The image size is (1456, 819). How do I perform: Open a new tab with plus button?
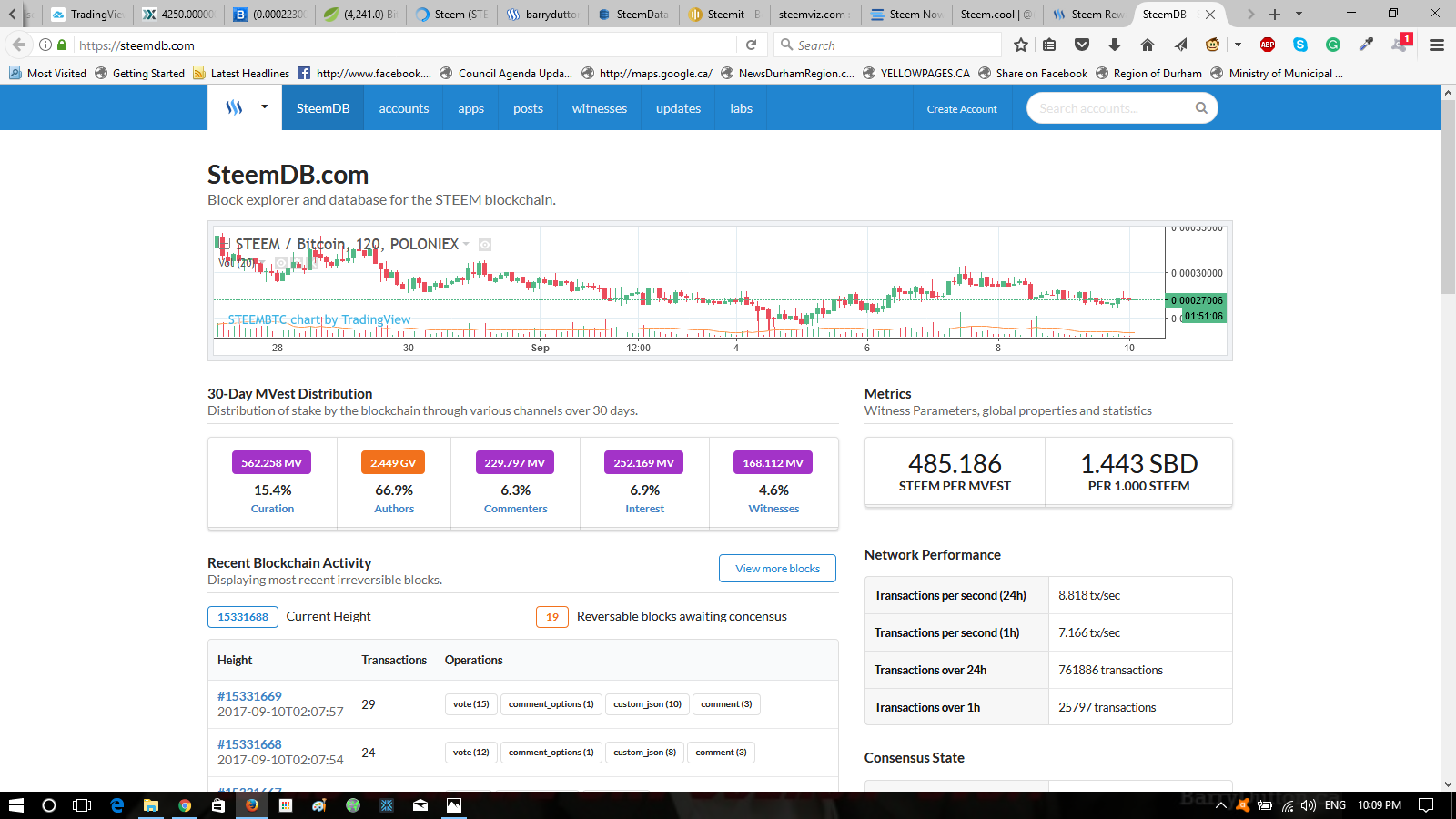pos(1275,15)
